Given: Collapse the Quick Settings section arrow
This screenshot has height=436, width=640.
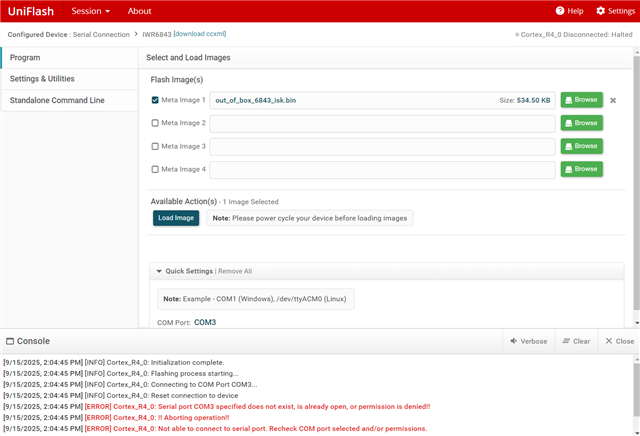Looking at the screenshot, I should click(x=159, y=271).
